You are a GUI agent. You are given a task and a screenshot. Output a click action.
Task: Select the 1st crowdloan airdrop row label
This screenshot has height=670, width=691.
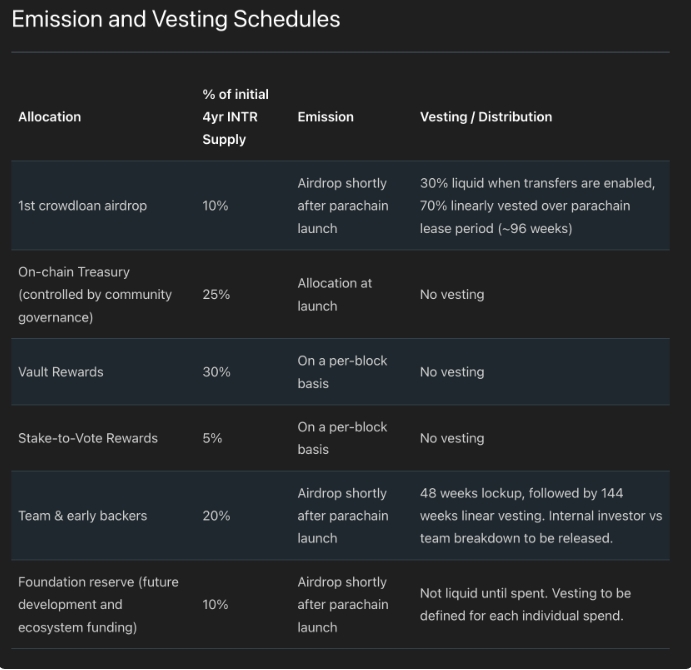coord(82,206)
